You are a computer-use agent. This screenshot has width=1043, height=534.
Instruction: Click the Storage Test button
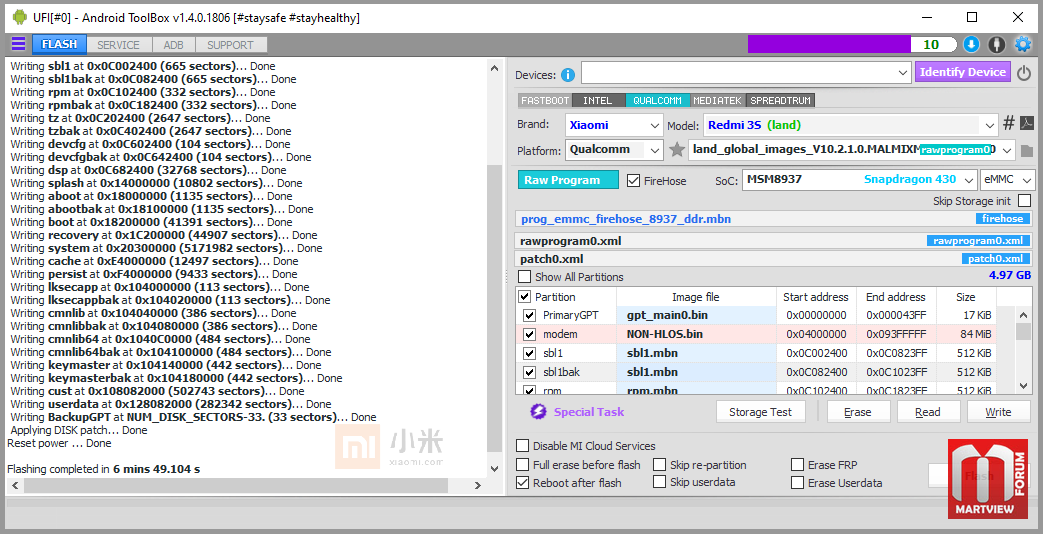(760, 412)
